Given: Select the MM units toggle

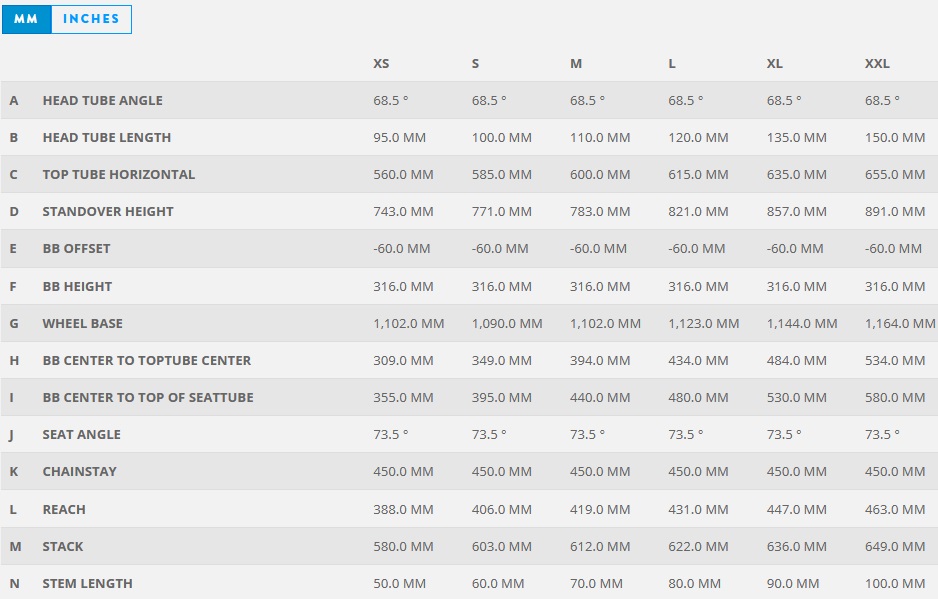Looking at the screenshot, I should [27, 19].
